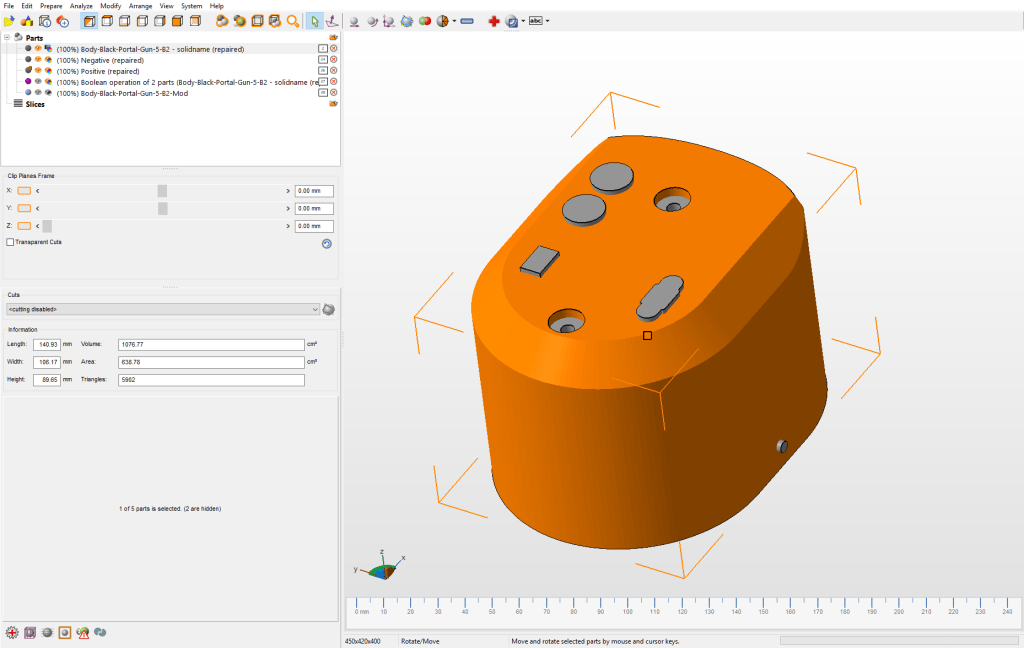This screenshot has height=648, width=1024.
Task: Click the Y clip plane slider handle
Action: click(162, 208)
